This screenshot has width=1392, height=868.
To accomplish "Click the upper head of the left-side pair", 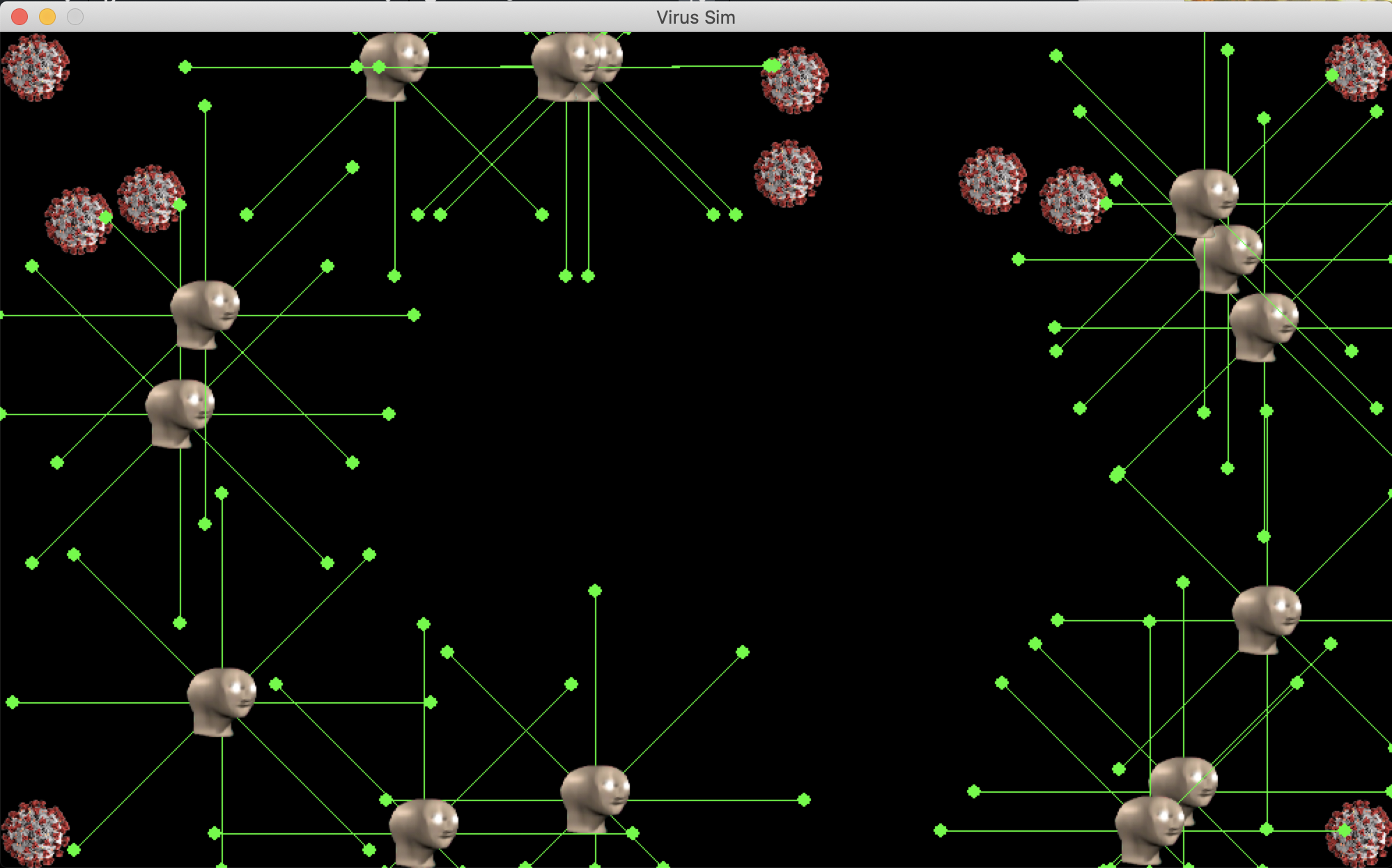I will coord(205,313).
